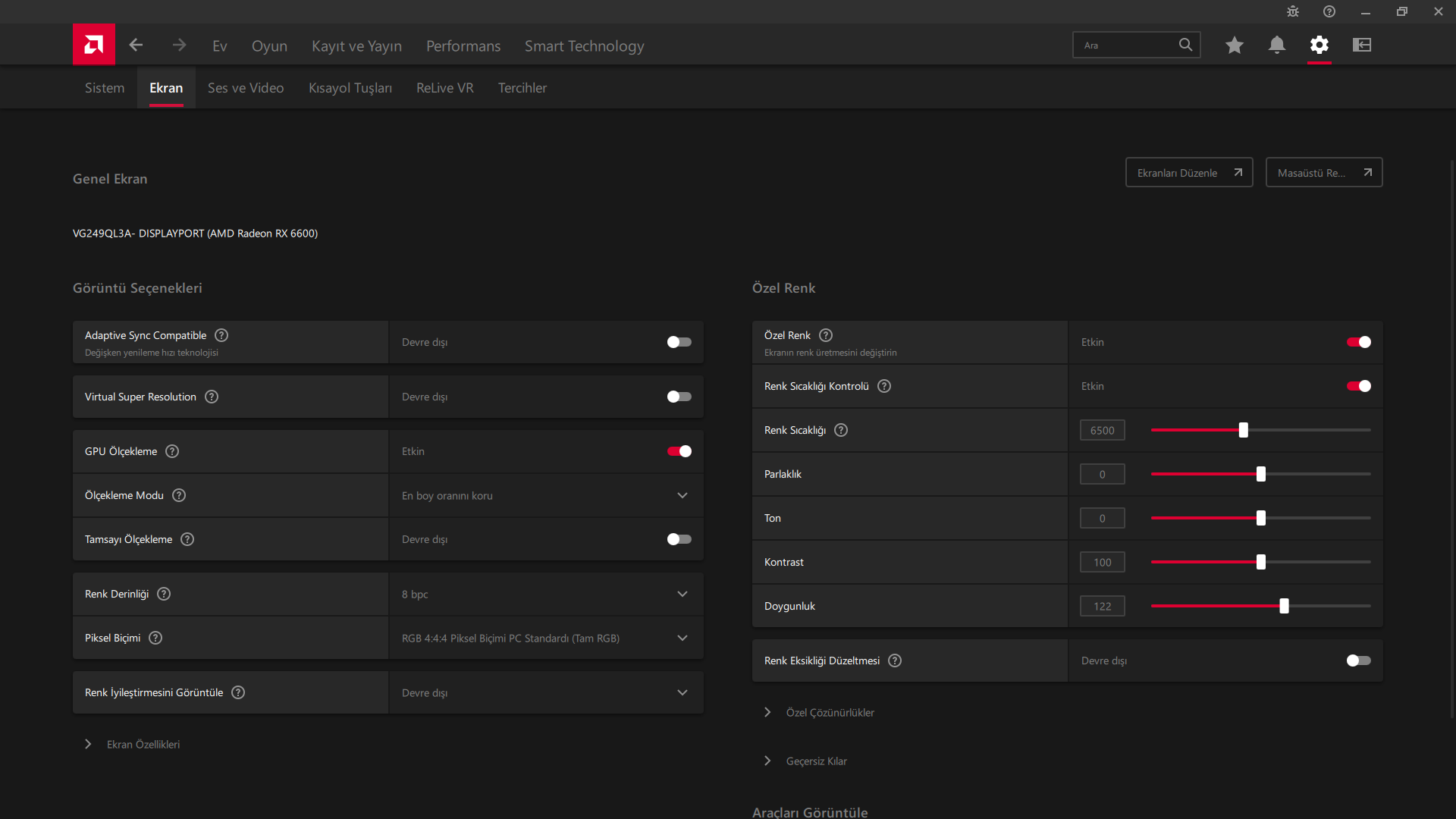Expand the Özel Çözünürlükler section
This screenshot has width=1456, height=819.
830,712
